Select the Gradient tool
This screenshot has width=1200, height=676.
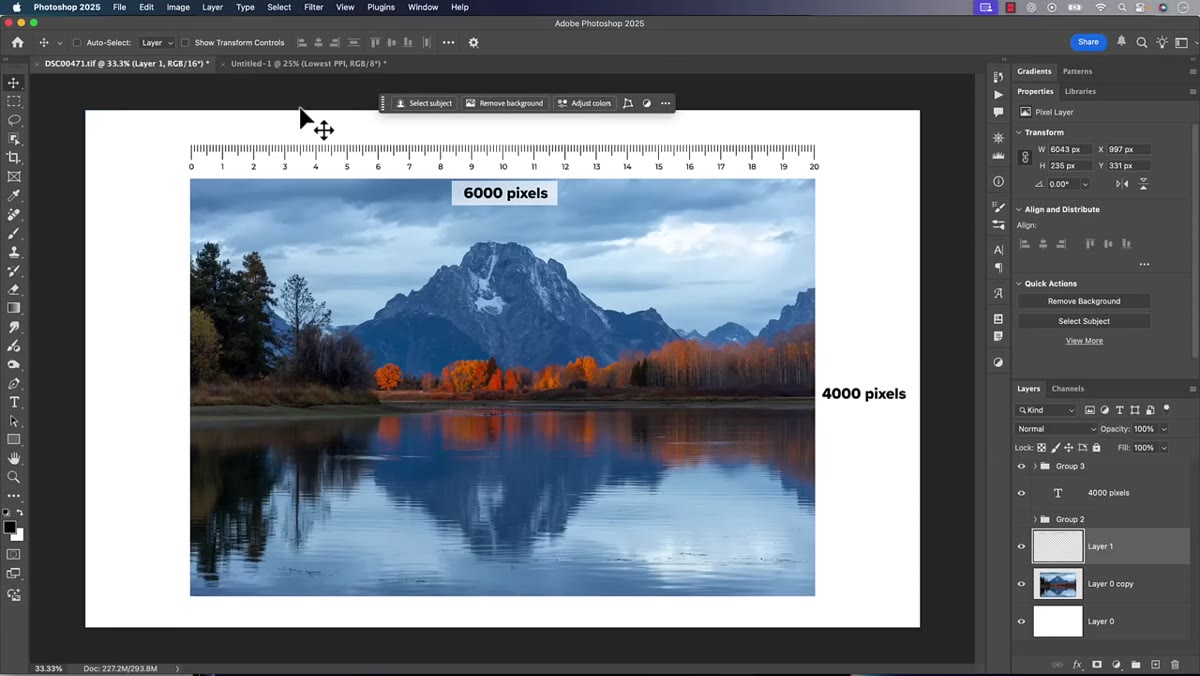(x=14, y=308)
